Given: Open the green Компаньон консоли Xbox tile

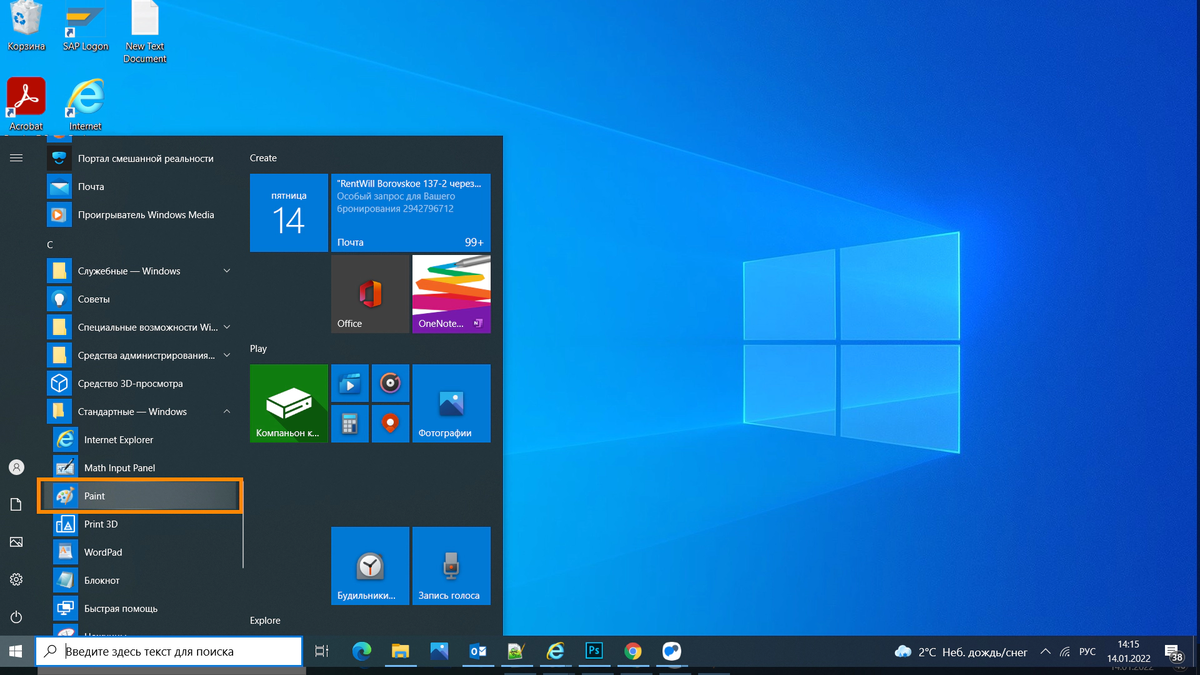Looking at the screenshot, I should click(289, 404).
